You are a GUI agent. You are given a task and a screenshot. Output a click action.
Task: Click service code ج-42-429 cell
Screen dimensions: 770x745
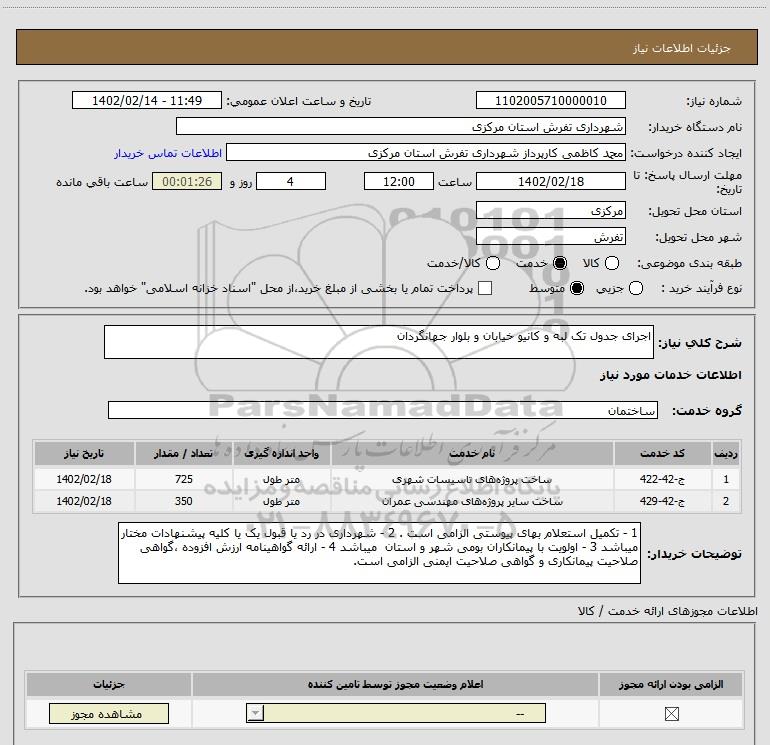pos(662,501)
